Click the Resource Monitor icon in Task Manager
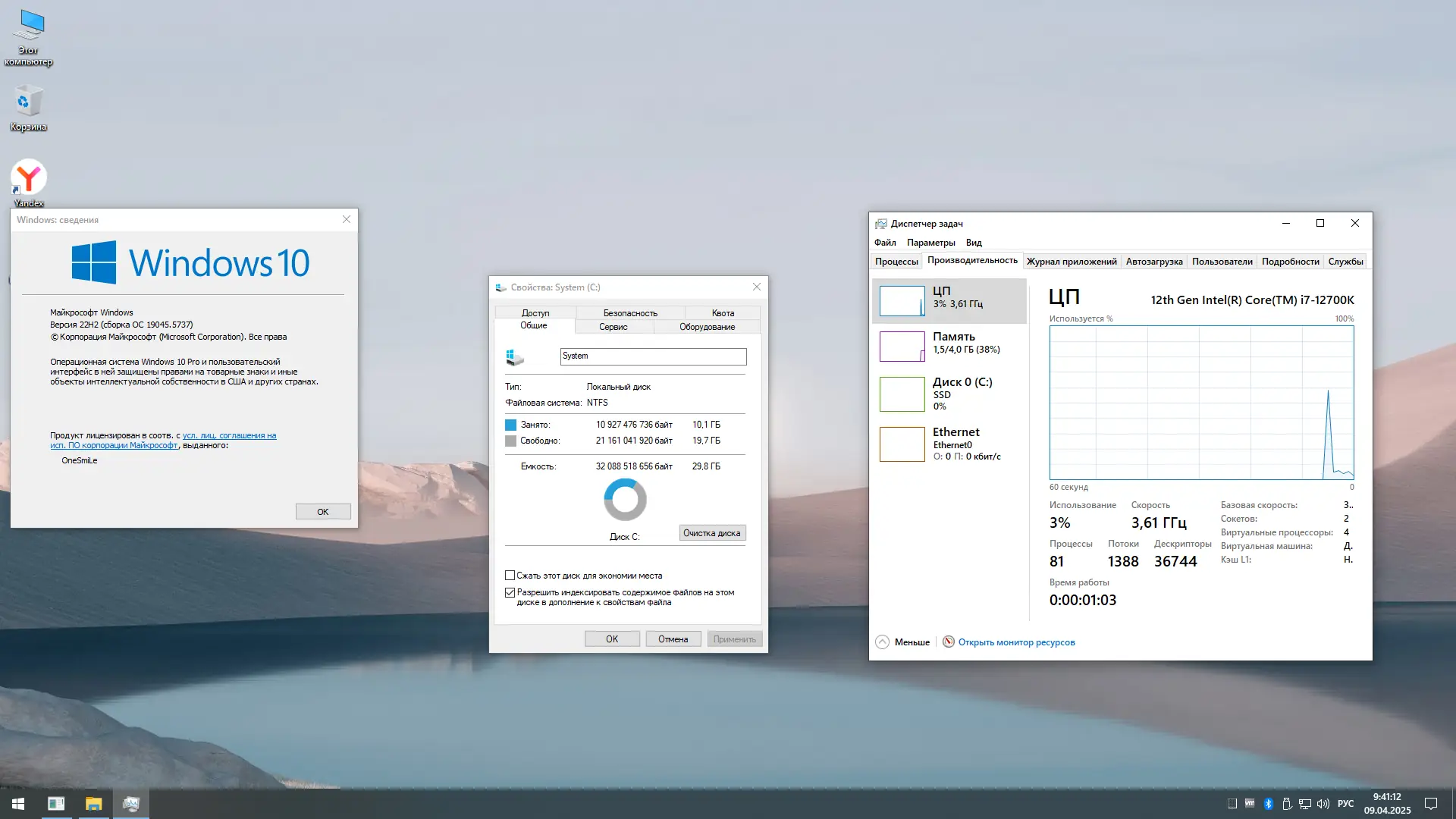This screenshot has width=1456, height=819. (948, 642)
